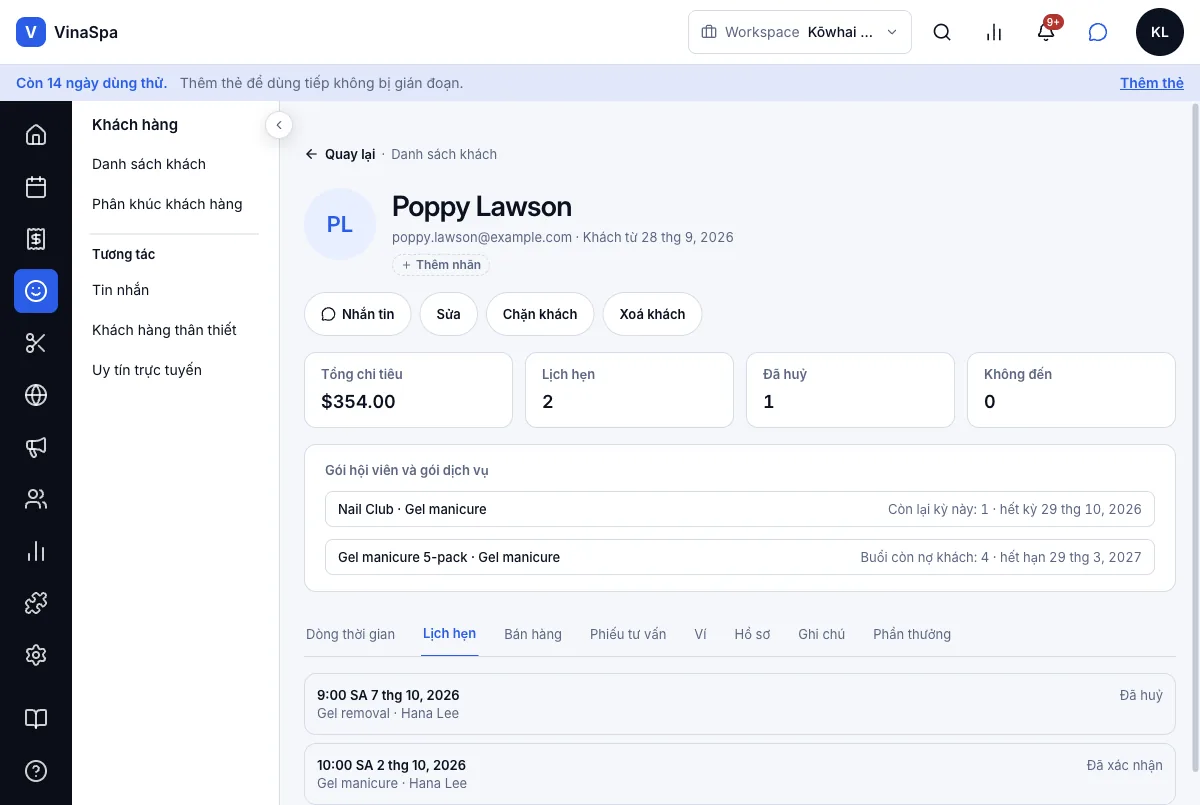Open the help question mark icon
1200x805 pixels.
pos(36,771)
